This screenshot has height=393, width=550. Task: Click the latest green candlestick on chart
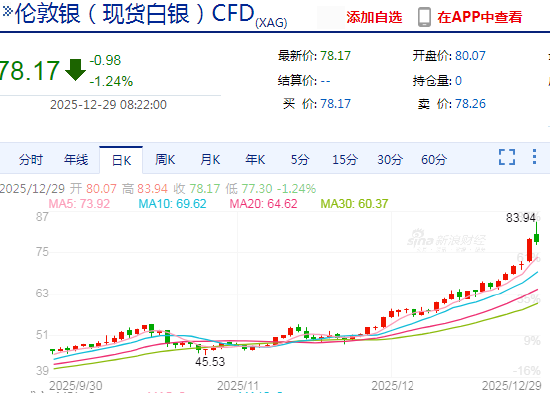coord(536,238)
